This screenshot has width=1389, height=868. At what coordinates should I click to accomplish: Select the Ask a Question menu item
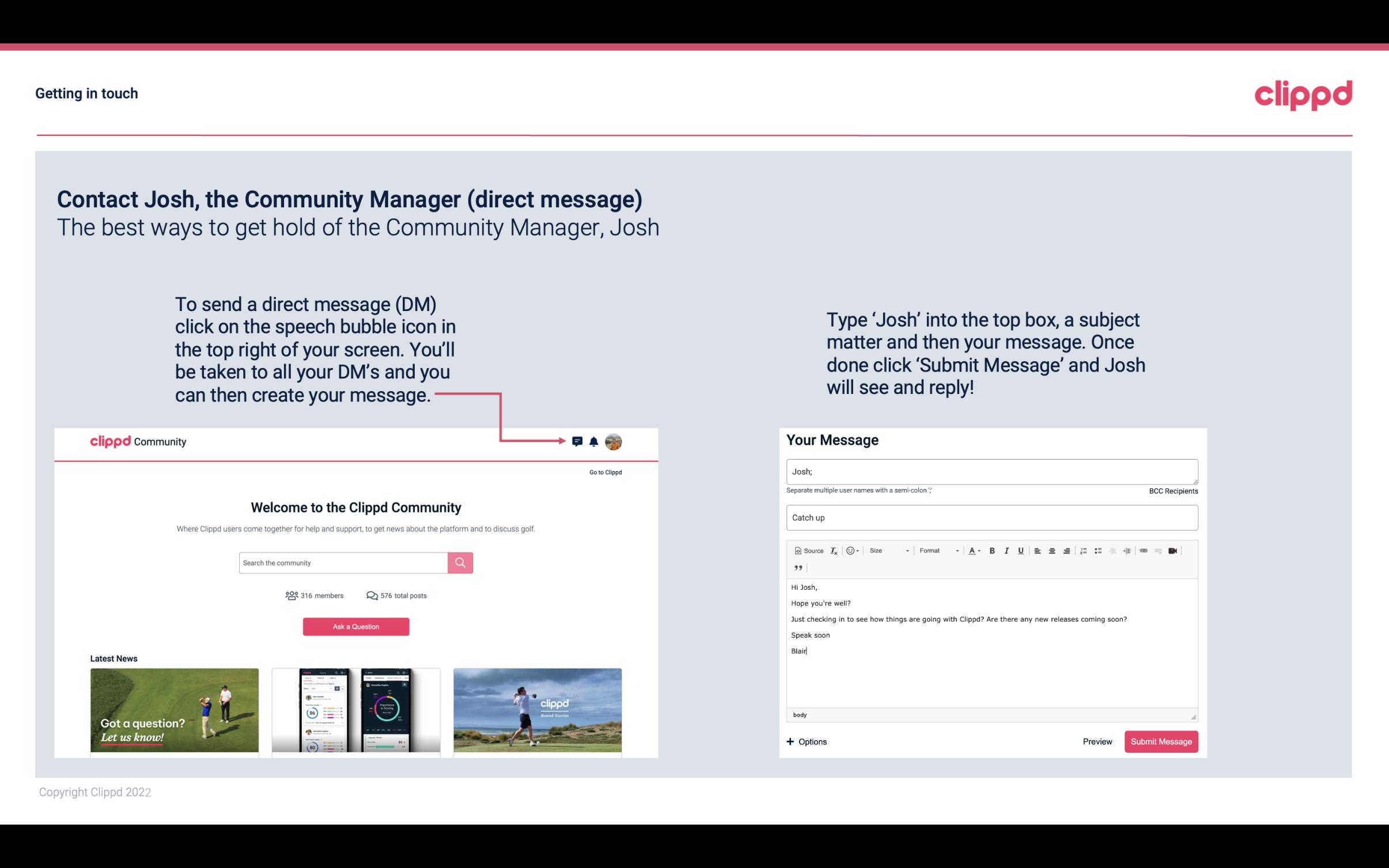[356, 625]
